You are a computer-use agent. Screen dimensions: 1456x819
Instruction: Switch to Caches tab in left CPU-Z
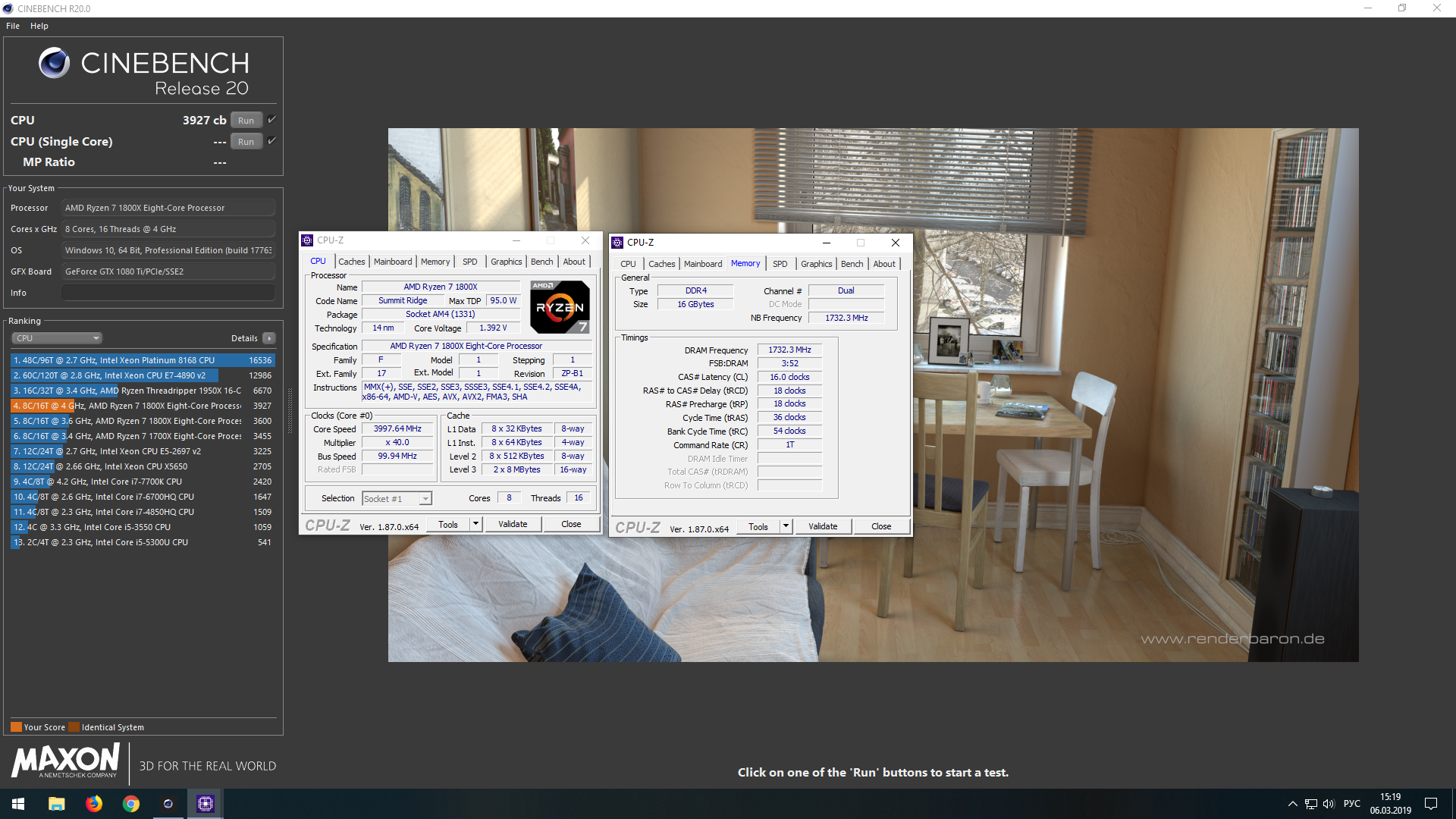point(352,262)
